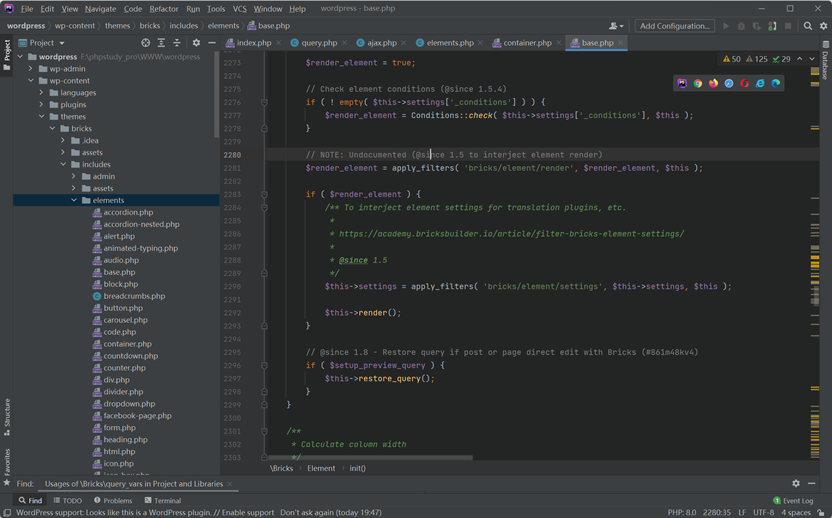Click Collapse All icon in Project panel
This screenshot has height=518, width=832.
tap(177, 42)
